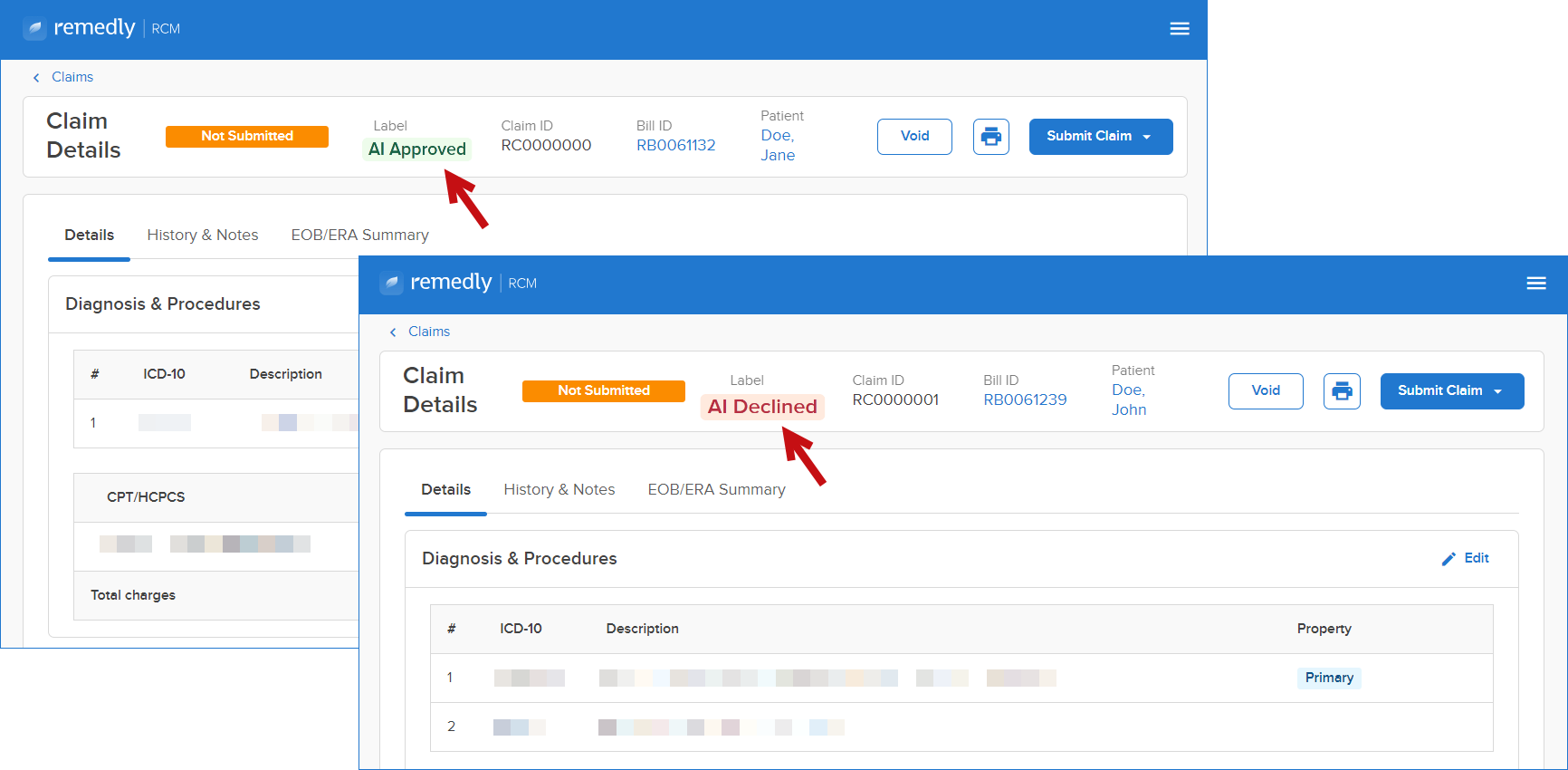This screenshot has width=1568, height=770.
Task: Click Not Submitted status badge for RC0000001
Action: 604,390
